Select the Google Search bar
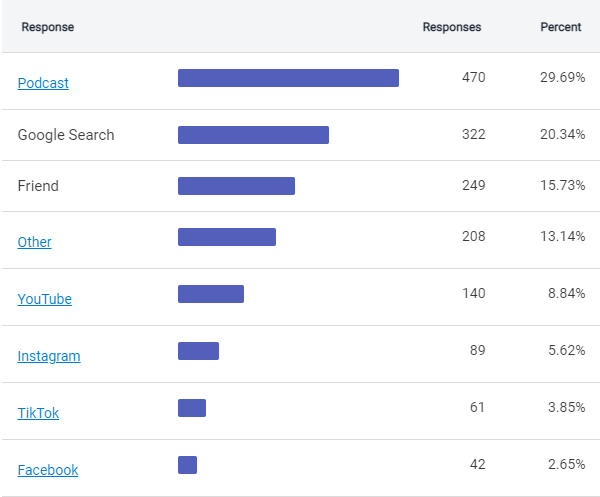This screenshot has height=497, width=600. click(x=253, y=135)
